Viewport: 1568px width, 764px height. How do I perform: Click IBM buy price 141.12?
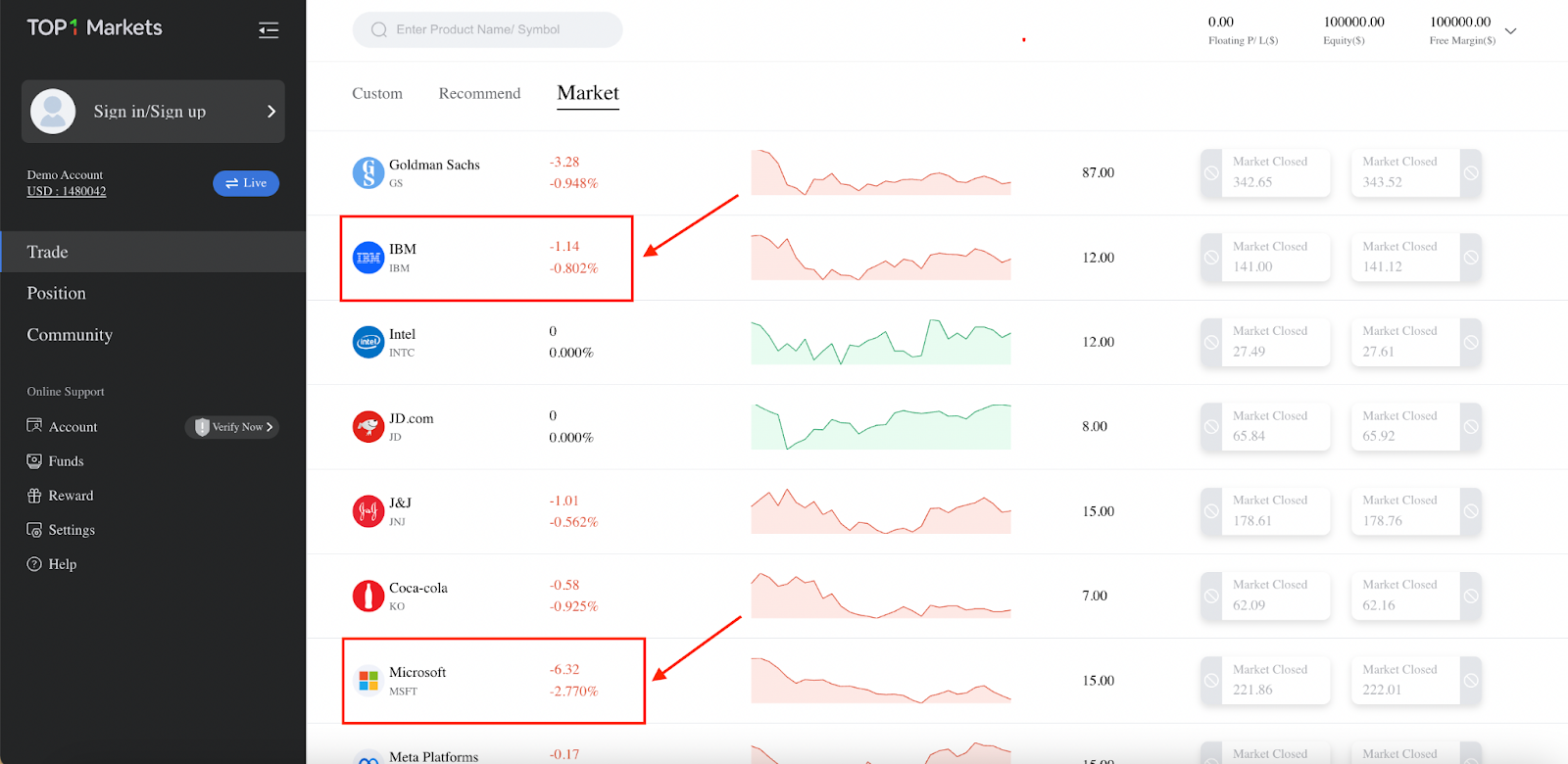click(1382, 266)
